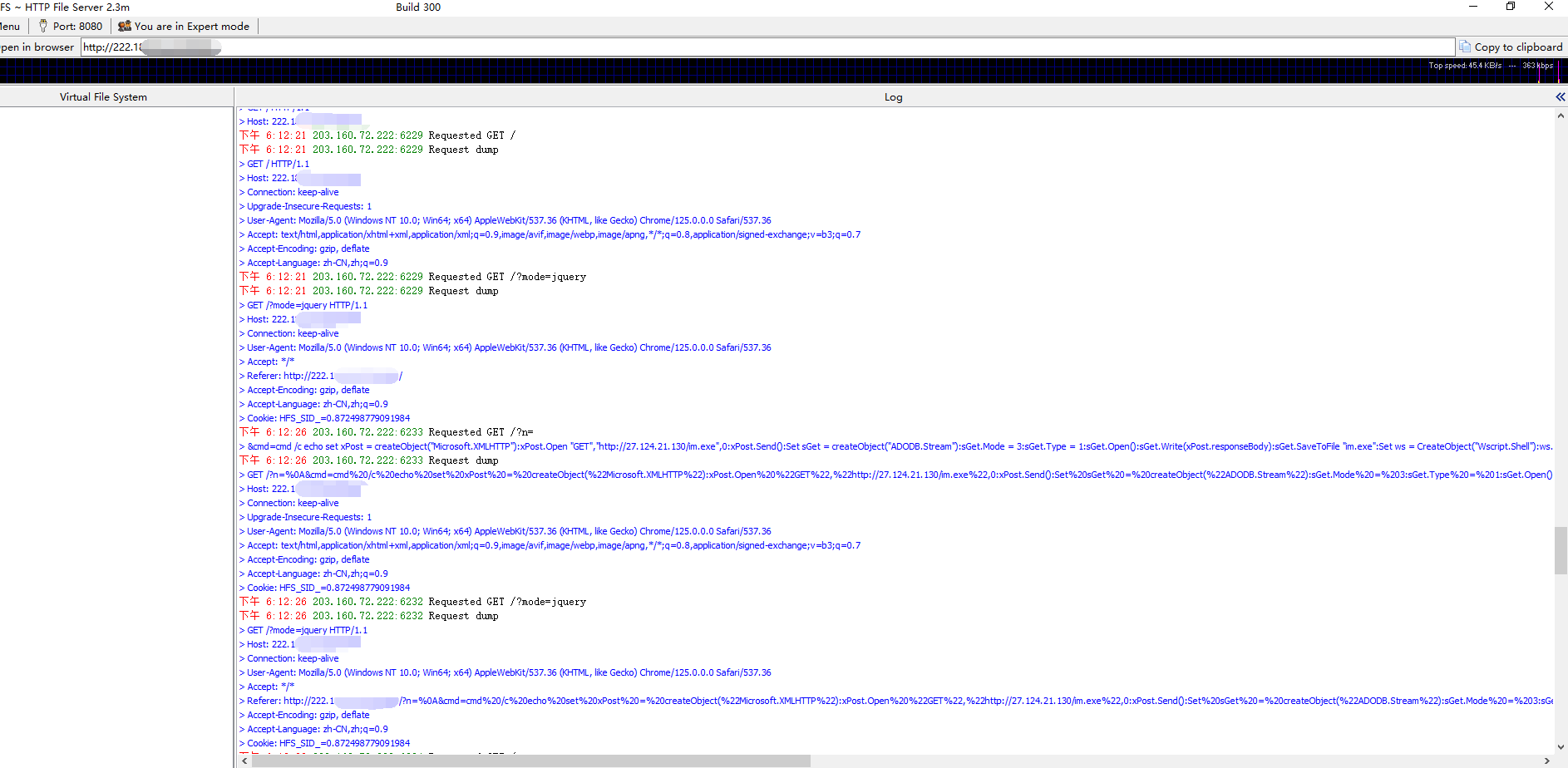Select the log line 'Requested GET /?n='
The height and width of the screenshot is (768, 1568).
[387, 432]
